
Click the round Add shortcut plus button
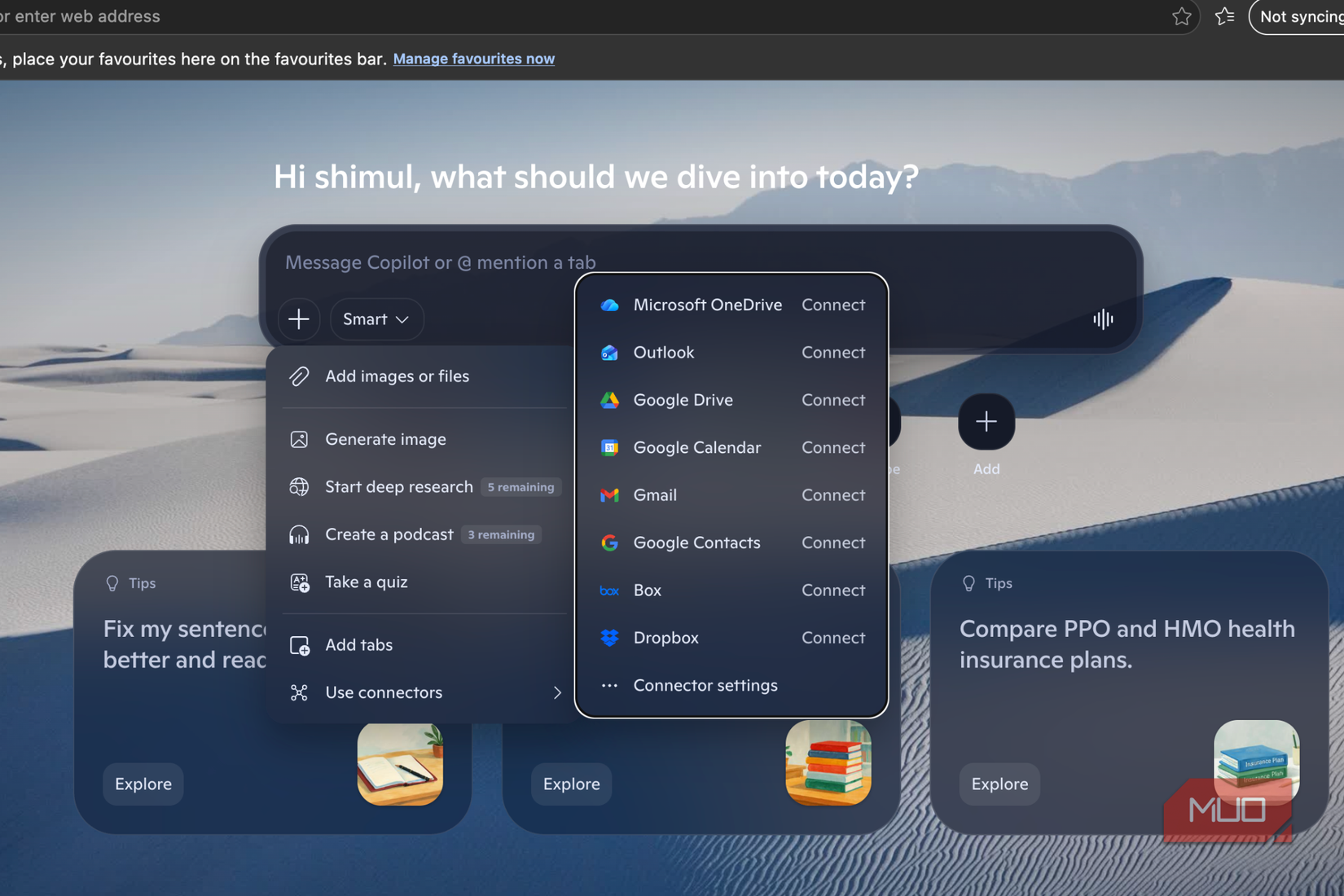click(986, 422)
